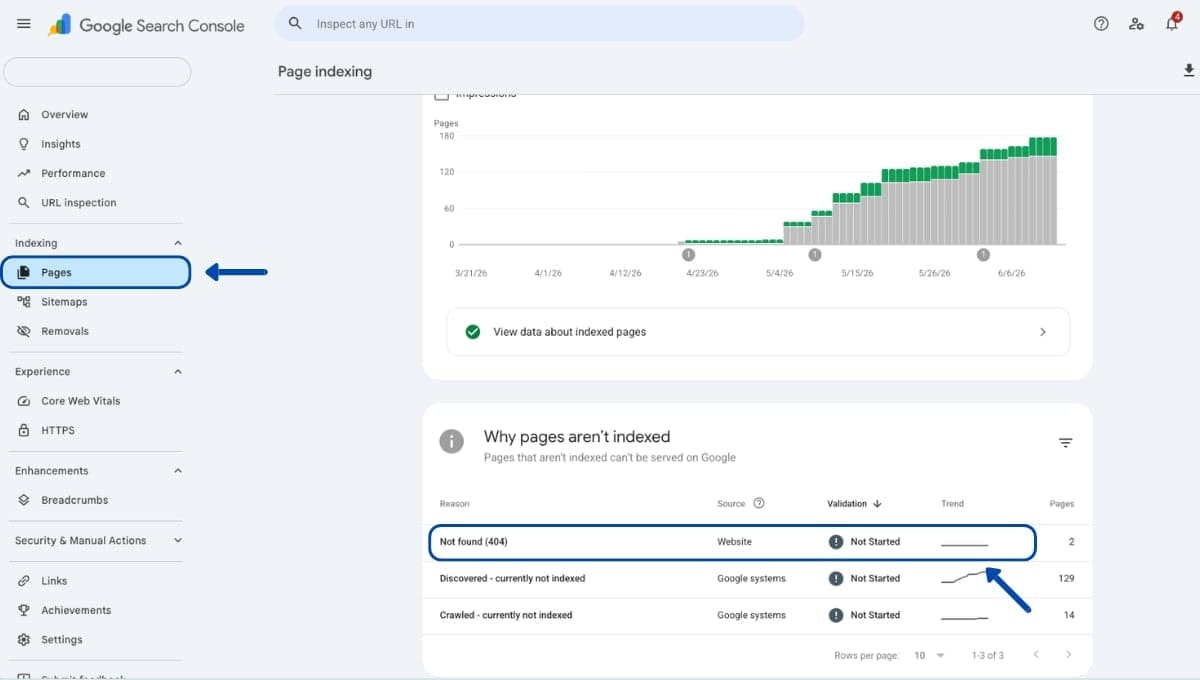
Task: Click the Sitemaps tree icon
Action: pyautogui.click(x=24, y=302)
